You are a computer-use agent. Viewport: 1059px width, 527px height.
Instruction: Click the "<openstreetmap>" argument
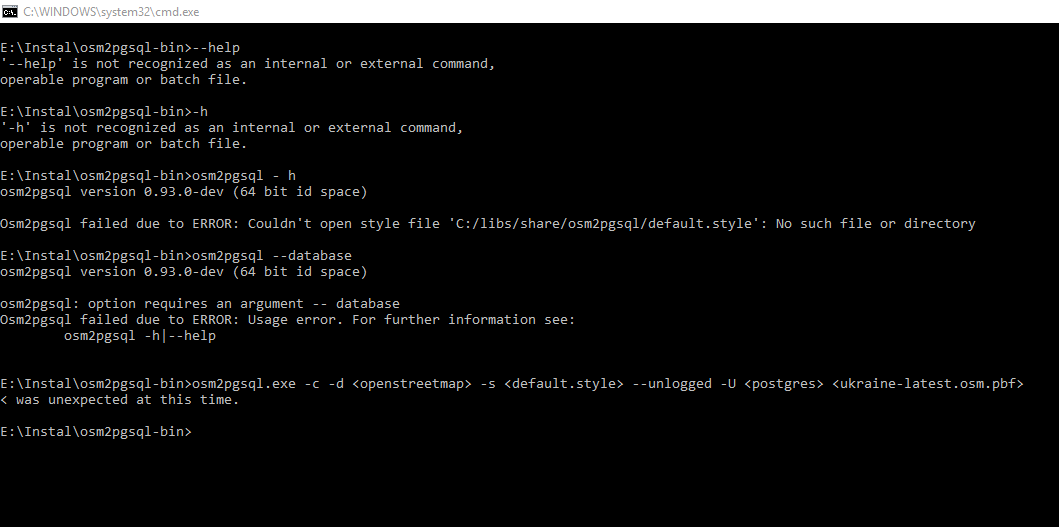click(x=412, y=384)
